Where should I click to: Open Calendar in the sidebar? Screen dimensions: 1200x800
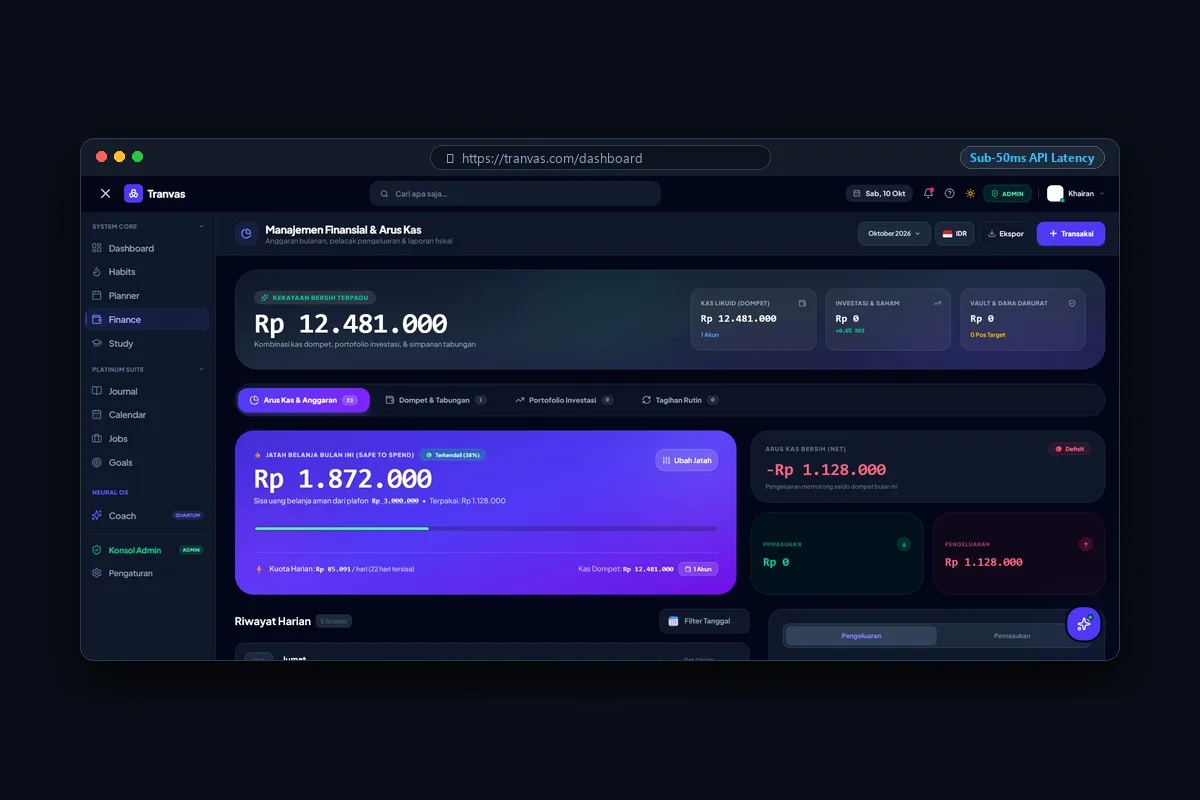click(x=146, y=415)
